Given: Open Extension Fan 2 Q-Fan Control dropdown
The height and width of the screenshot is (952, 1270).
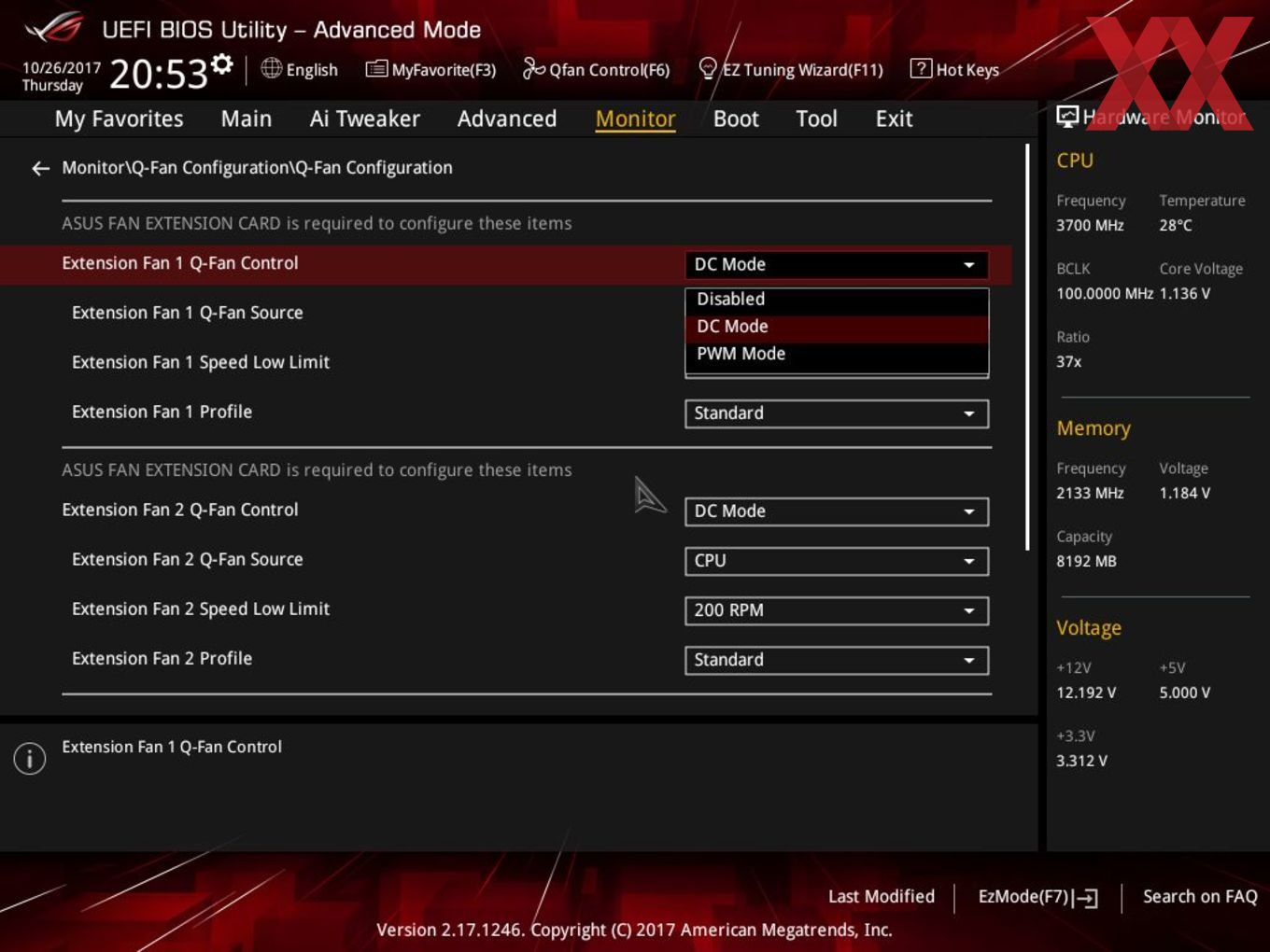Looking at the screenshot, I should 837,511.
